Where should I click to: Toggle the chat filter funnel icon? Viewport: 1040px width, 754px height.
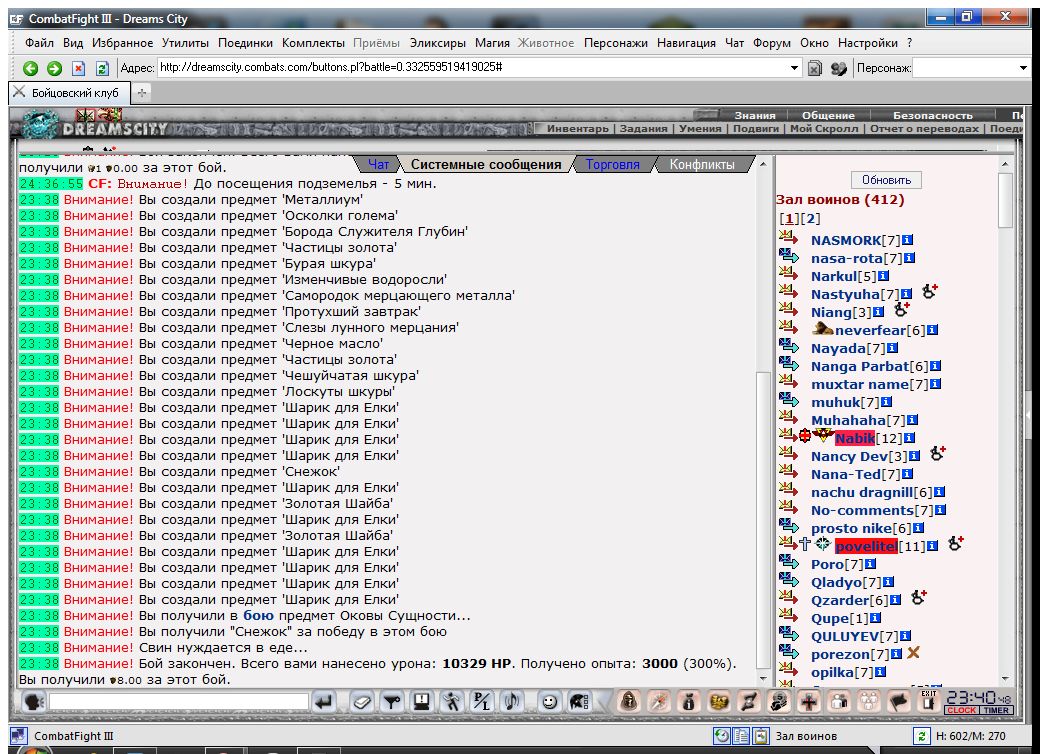(x=391, y=702)
